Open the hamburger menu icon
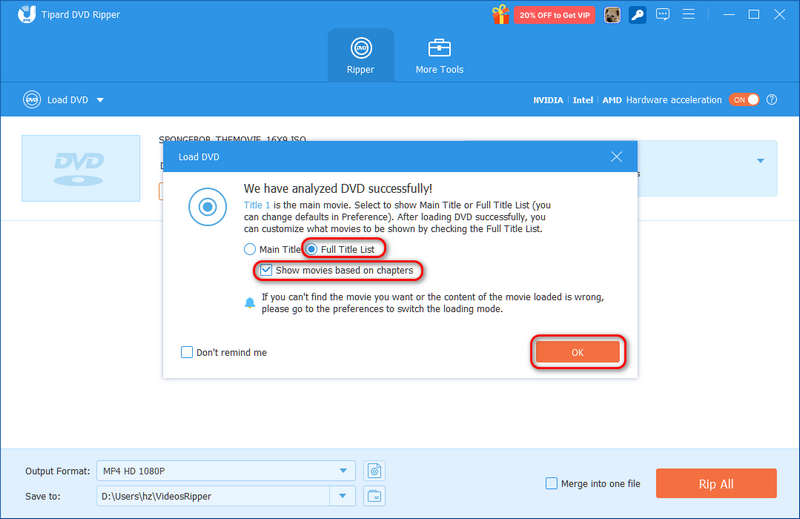This screenshot has height=519, width=800. click(x=688, y=14)
